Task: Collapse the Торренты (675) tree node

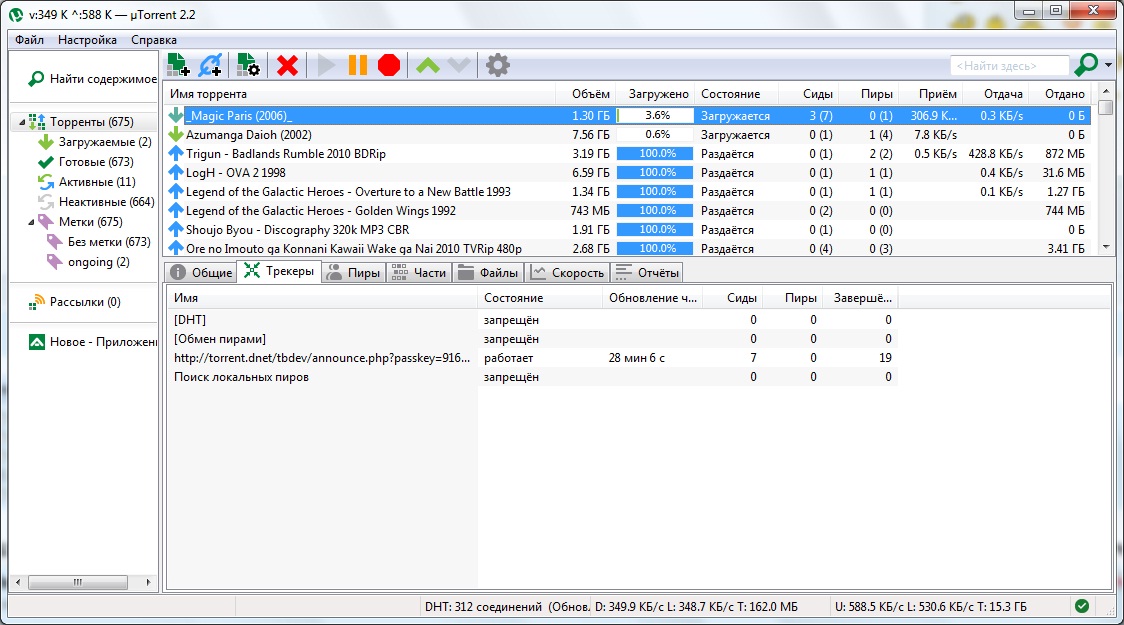Action: point(20,122)
